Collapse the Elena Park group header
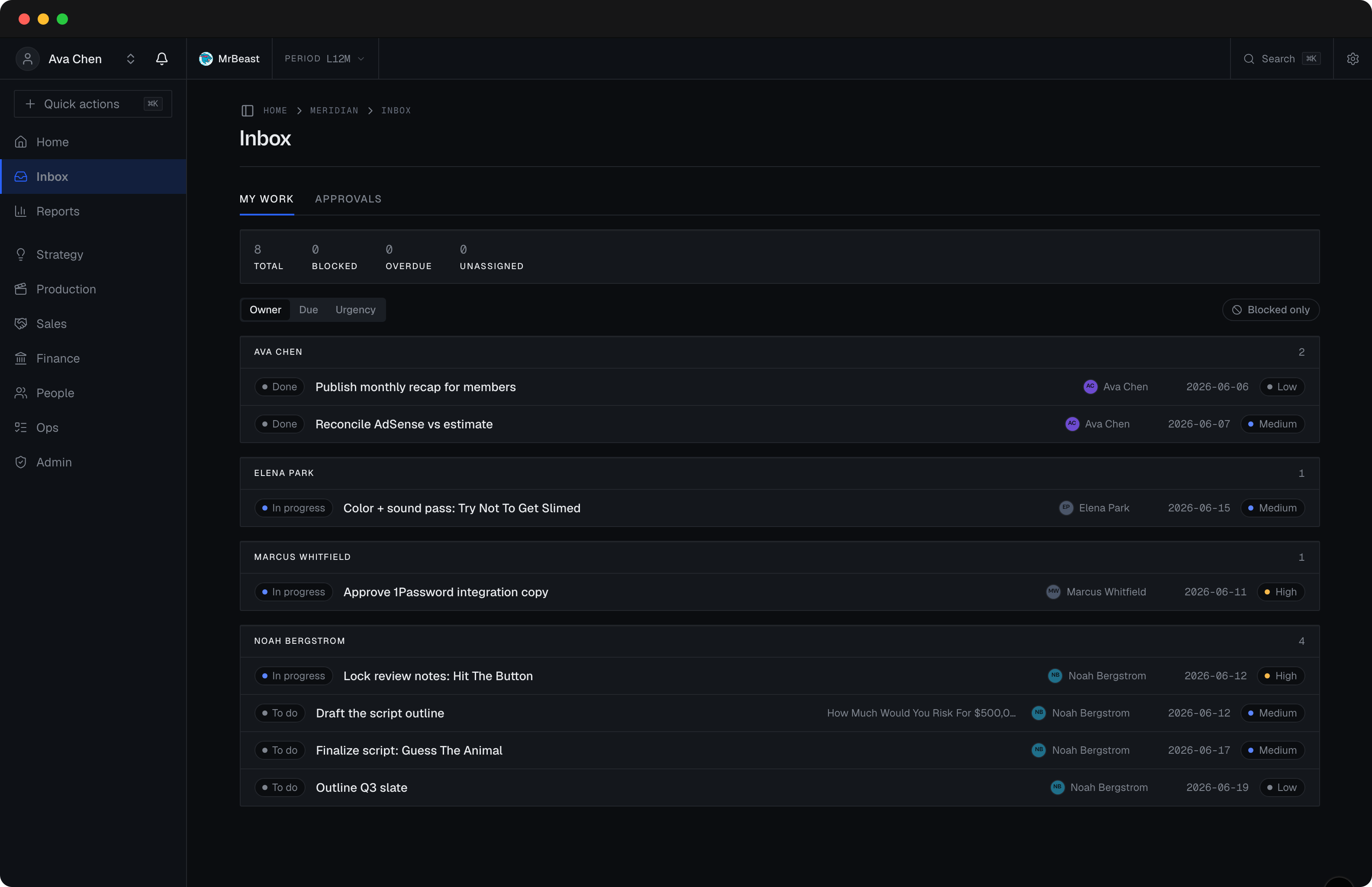Screen dimensions: 1372x887 click(x=779, y=473)
